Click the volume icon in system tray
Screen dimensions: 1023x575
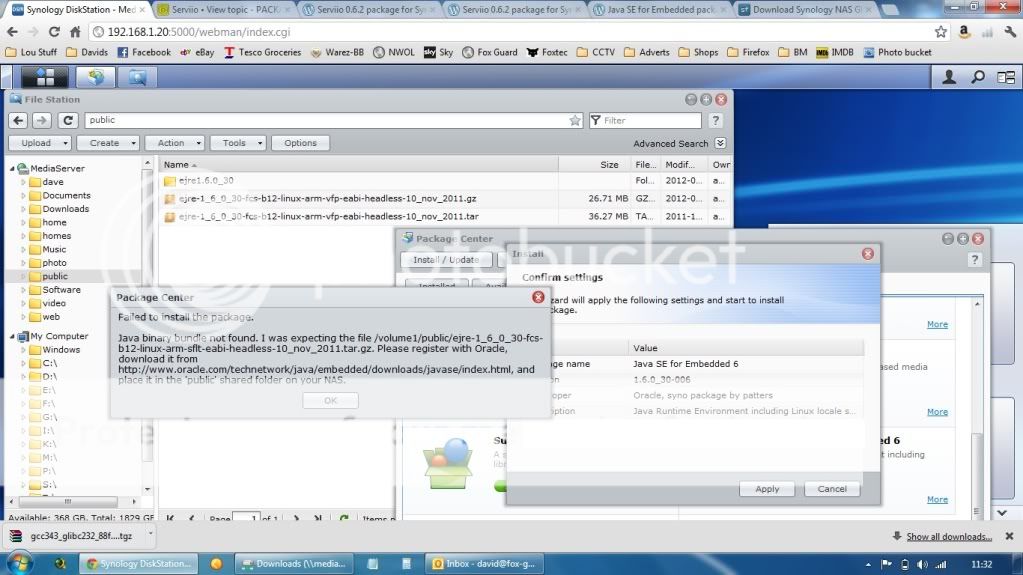(x=922, y=565)
